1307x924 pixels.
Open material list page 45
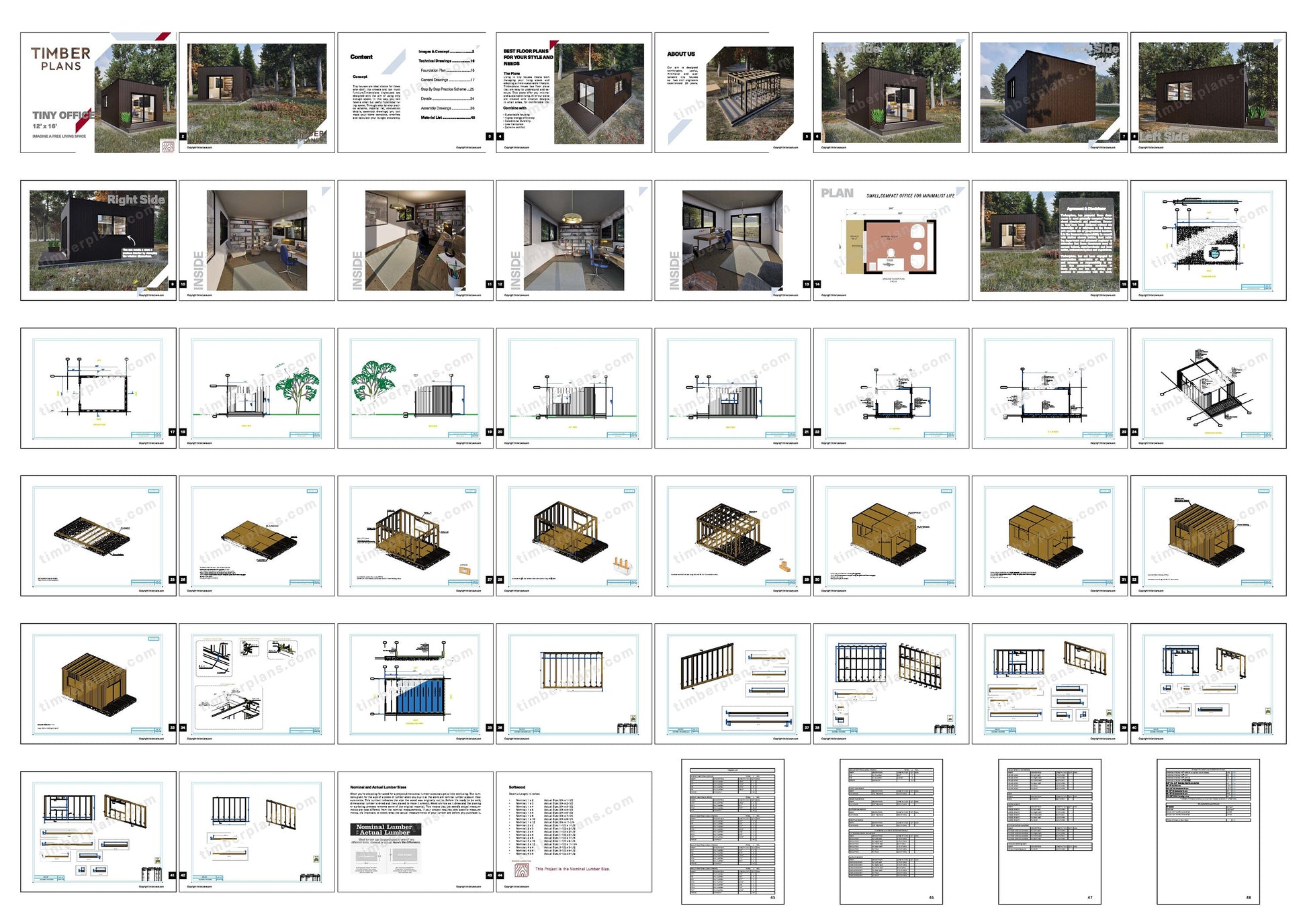point(732,831)
